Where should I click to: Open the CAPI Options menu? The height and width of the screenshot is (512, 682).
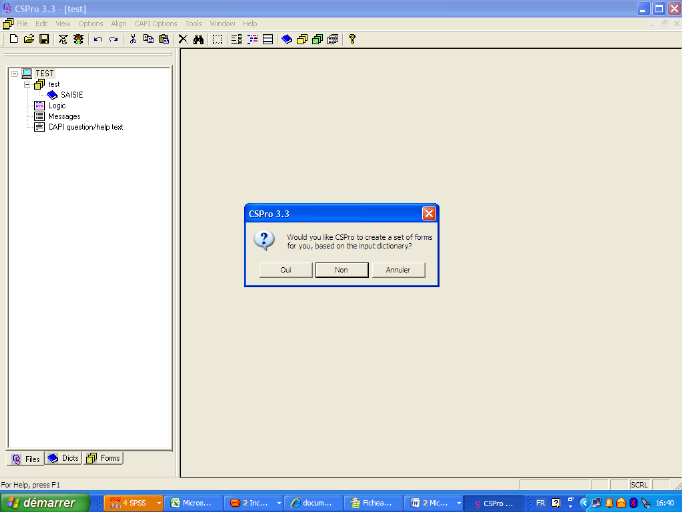tap(156, 23)
